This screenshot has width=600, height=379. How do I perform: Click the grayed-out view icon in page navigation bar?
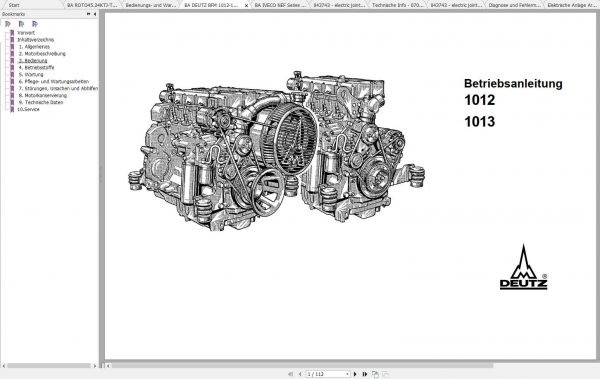pyautogui.click(x=385, y=374)
